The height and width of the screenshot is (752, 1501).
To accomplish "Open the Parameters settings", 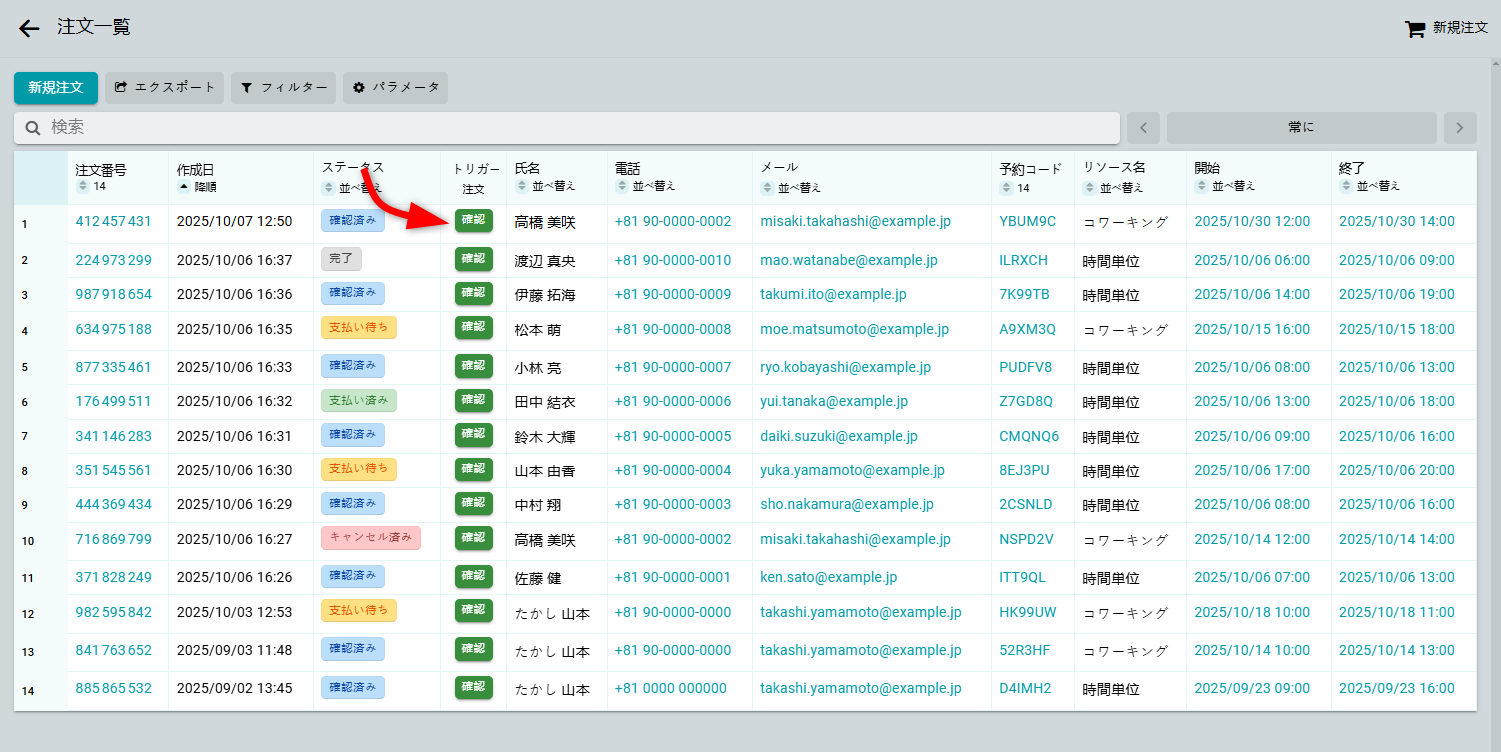I will click(x=395, y=88).
